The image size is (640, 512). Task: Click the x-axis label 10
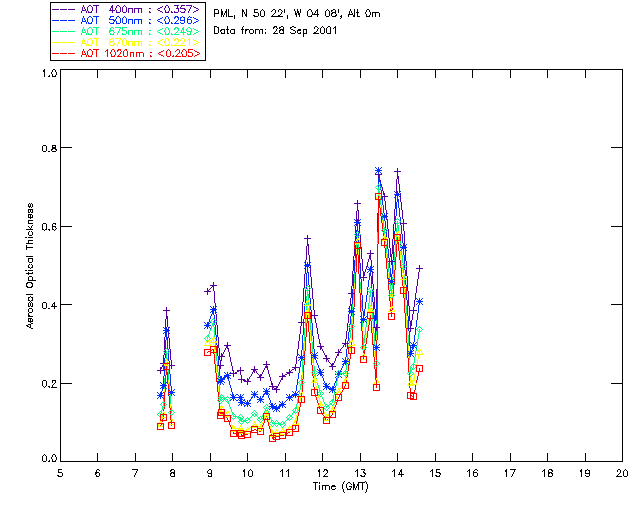[247, 473]
